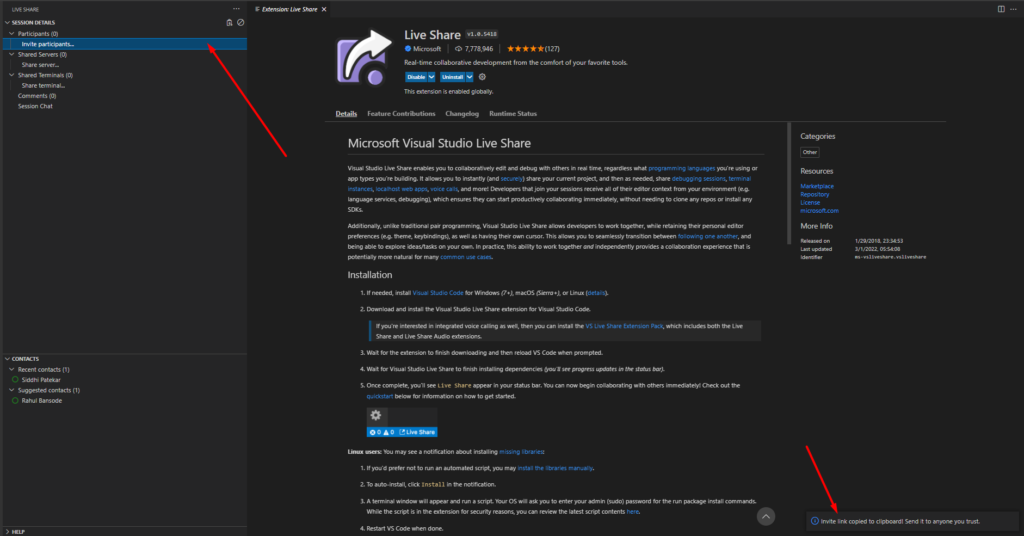
Task: Close the Extension: Live Share tab
Action: [x=324, y=9]
